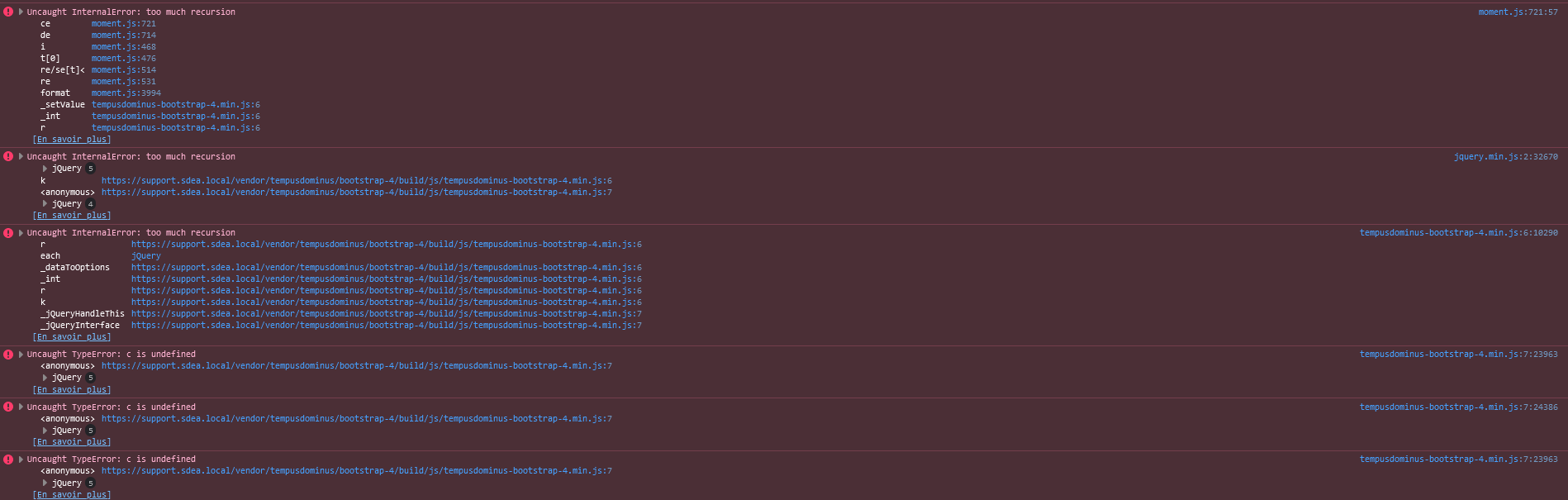Open the tempusdominus-bootstrap-4.min.js:7:24386 source link
Viewport: 1568px width, 500px height.
1458,407
